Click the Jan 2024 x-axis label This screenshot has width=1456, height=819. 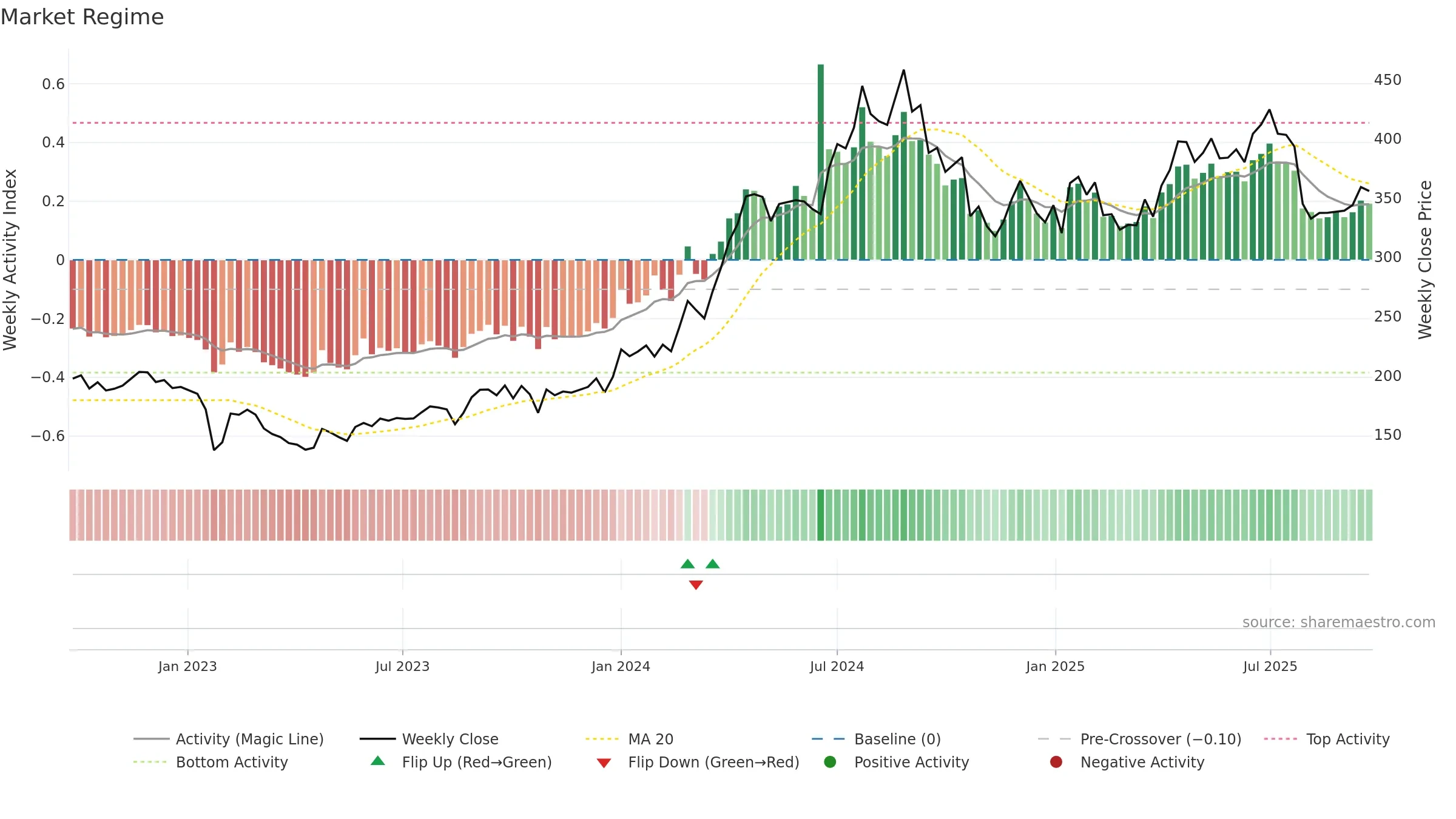tap(621, 666)
